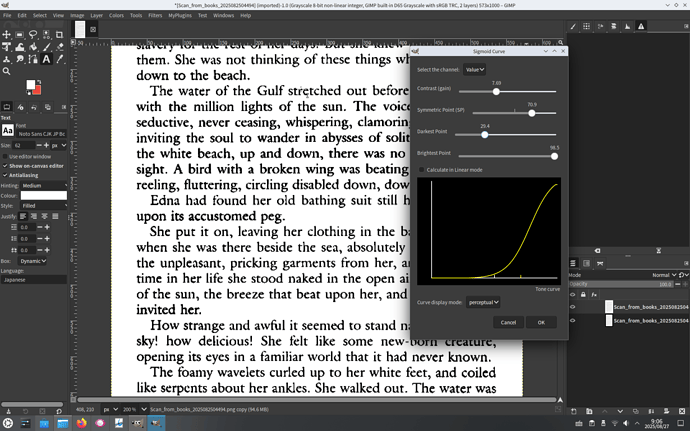Open the Undo History tab

(34, 107)
